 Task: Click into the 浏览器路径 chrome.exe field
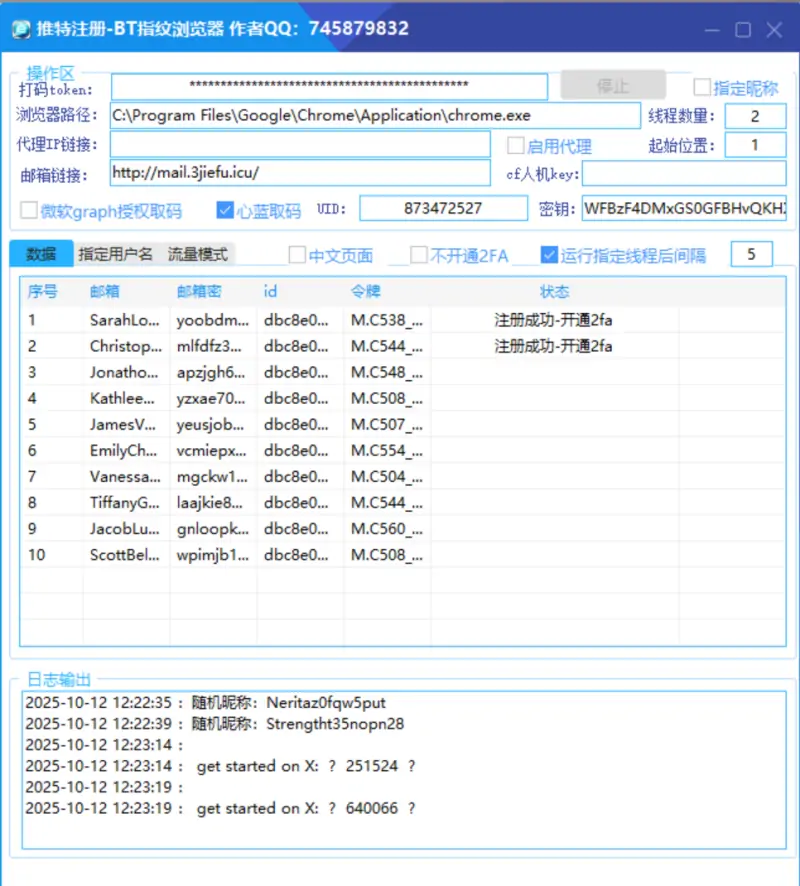coord(374,116)
